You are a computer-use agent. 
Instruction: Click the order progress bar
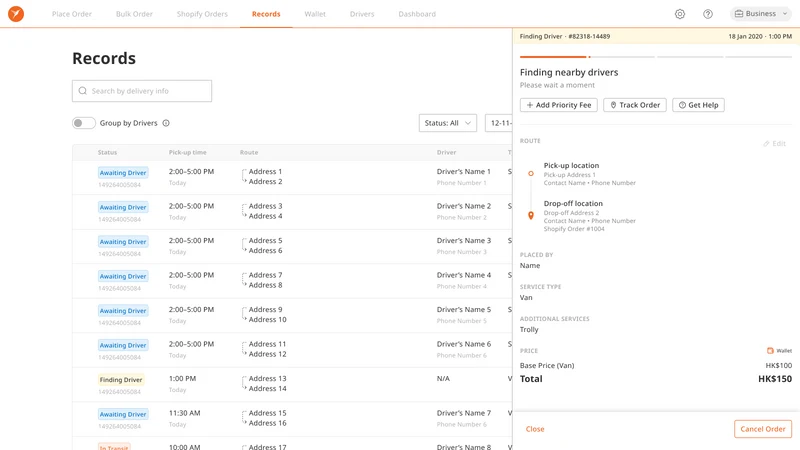pyautogui.click(x=656, y=57)
